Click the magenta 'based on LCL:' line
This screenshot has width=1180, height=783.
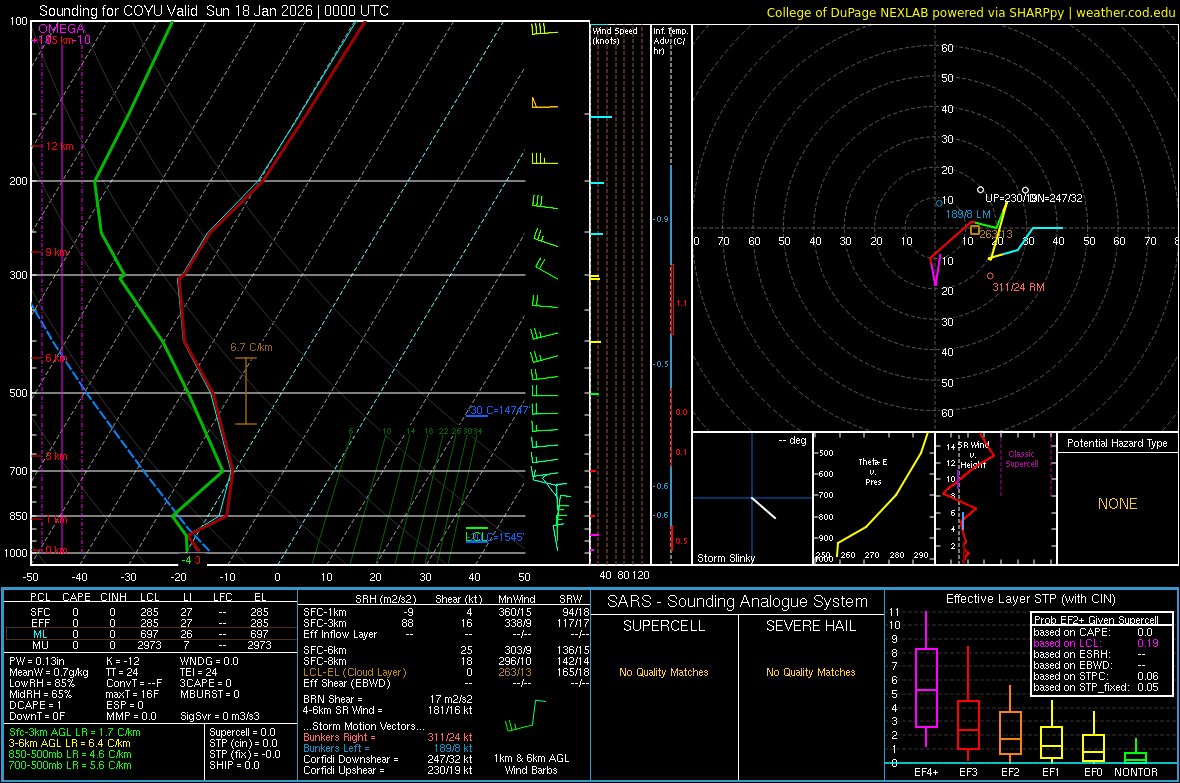point(1096,643)
